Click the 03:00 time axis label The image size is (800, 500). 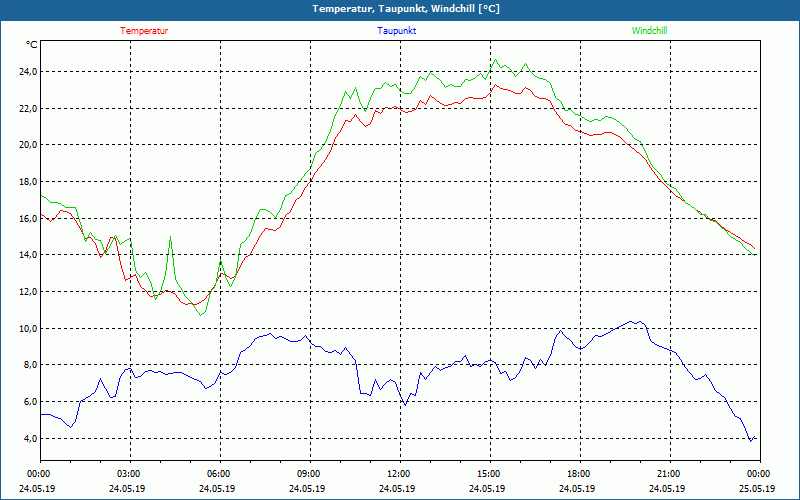[128, 474]
